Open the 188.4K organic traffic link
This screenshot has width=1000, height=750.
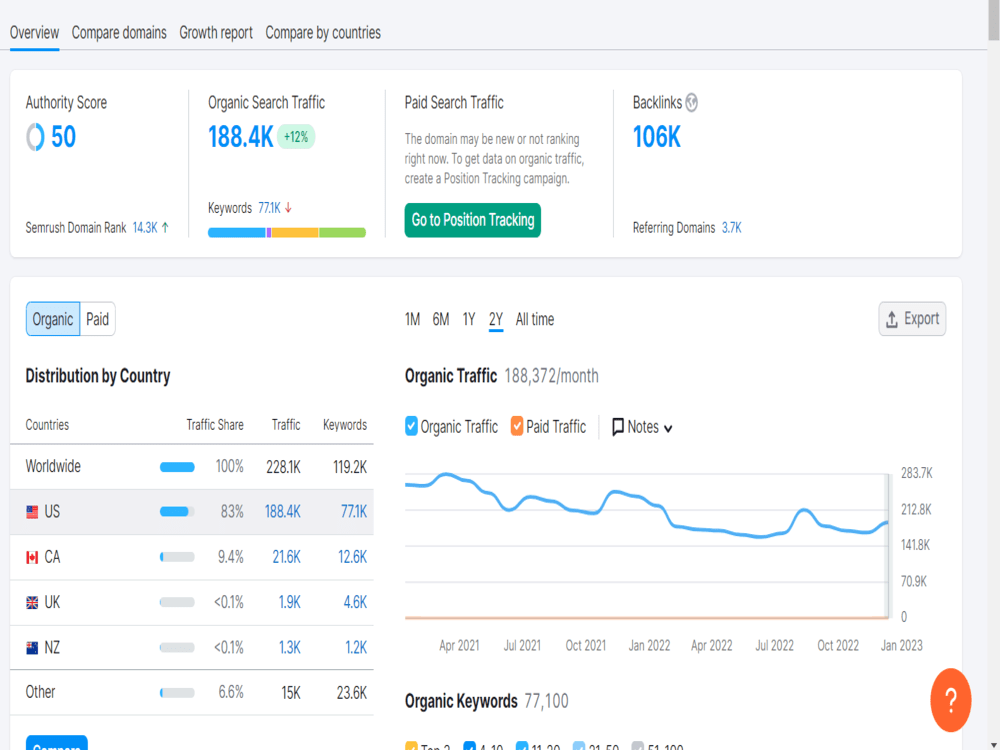point(240,137)
